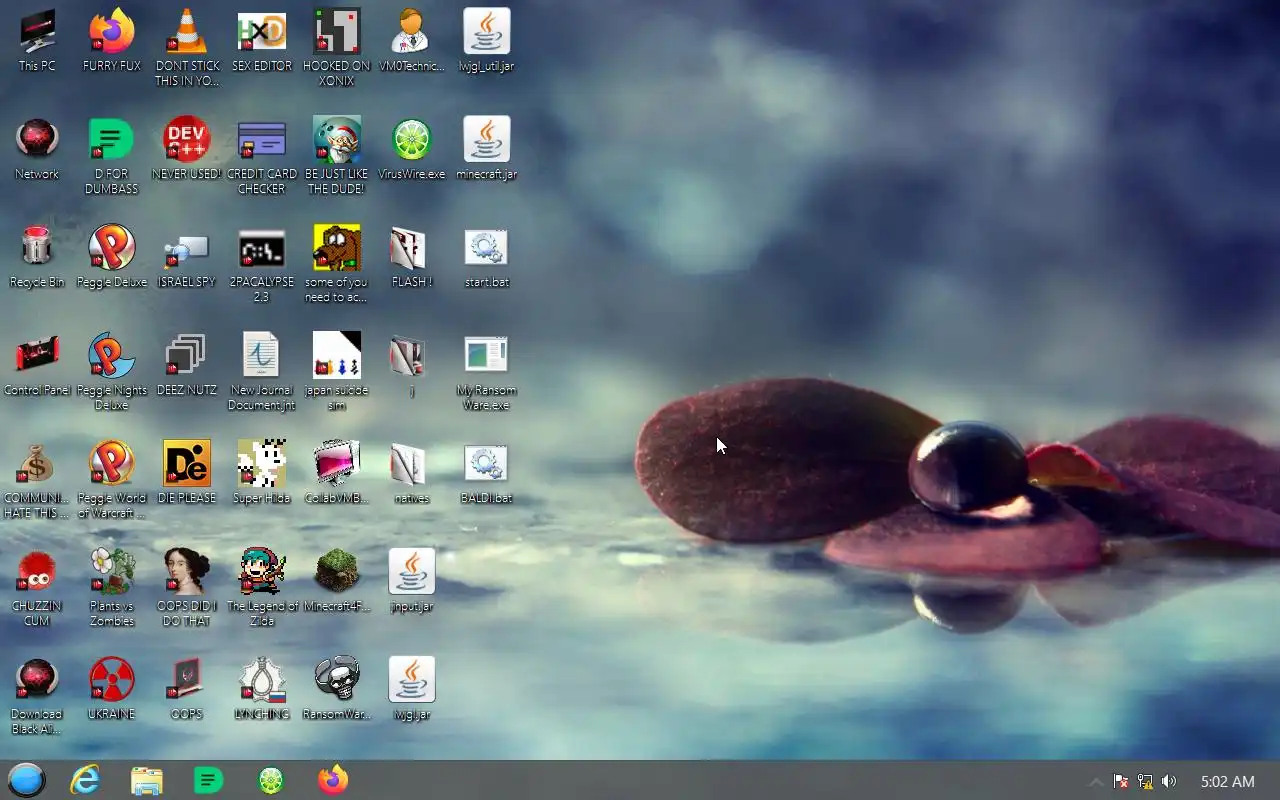The image size is (1280, 800).
Task: Select the D FOR DUMBASS green shortcut
Action: 112,156
